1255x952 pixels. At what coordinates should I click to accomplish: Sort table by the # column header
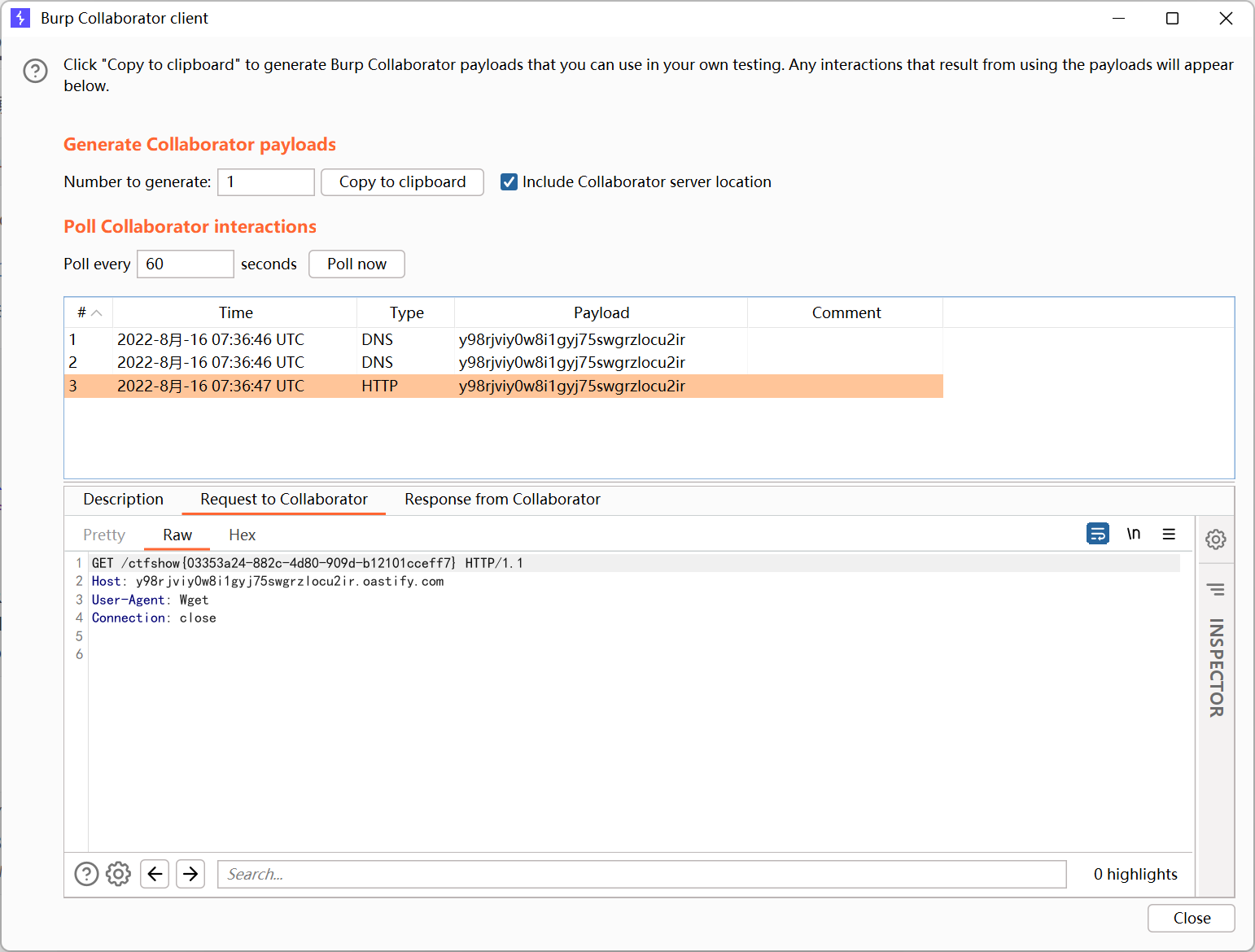[89, 312]
